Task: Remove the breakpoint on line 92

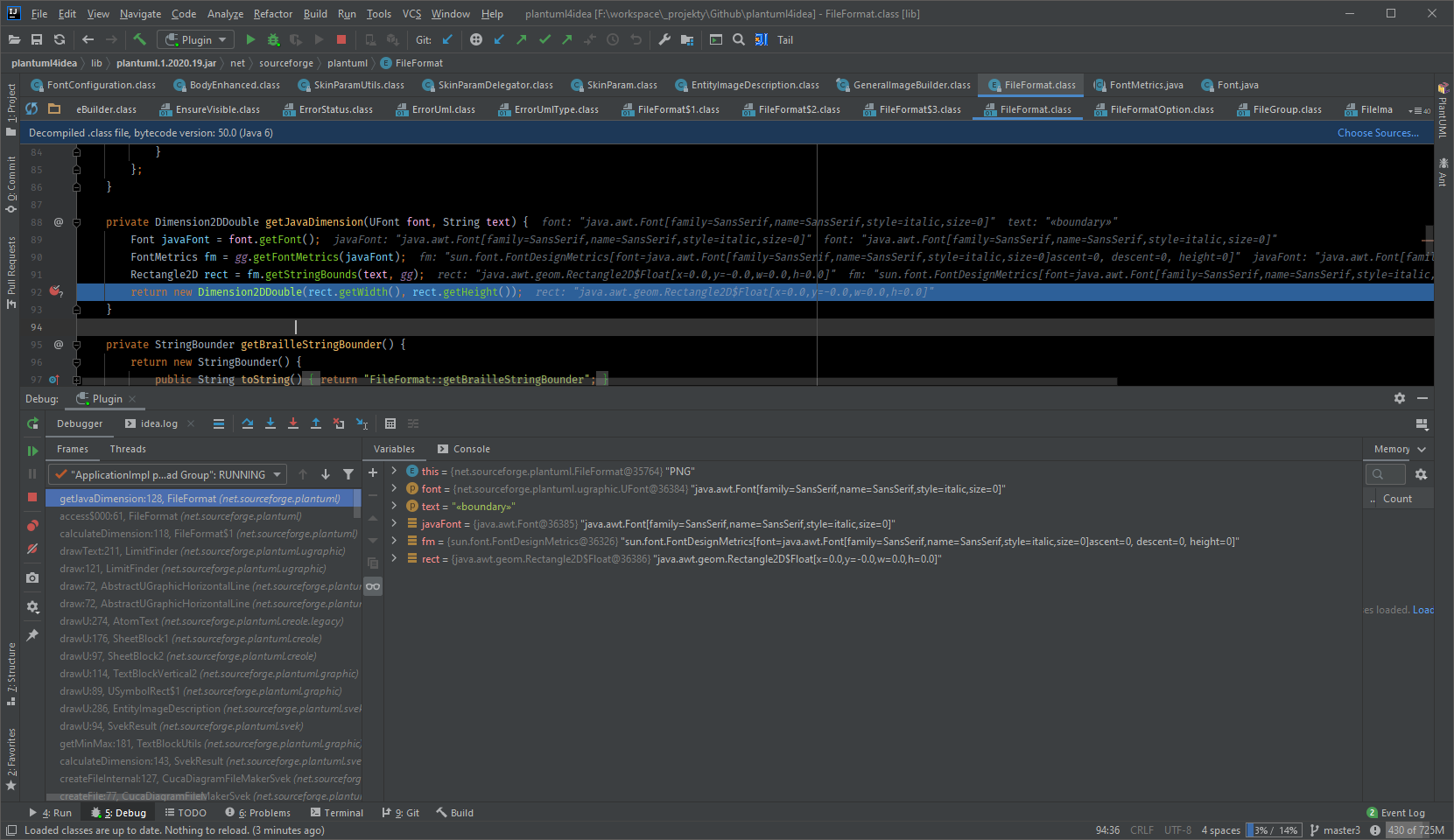Action: click(x=56, y=291)
